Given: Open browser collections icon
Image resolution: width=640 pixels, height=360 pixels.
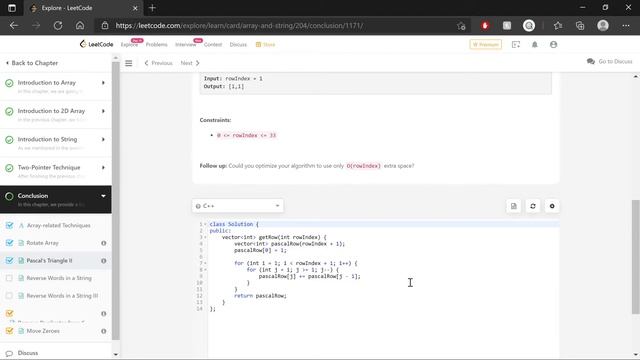Looking at the screenshot, I should [580, 25].
